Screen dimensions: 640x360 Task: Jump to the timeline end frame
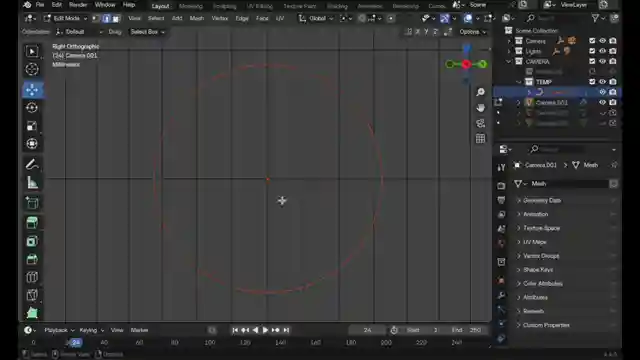[287, 330]
